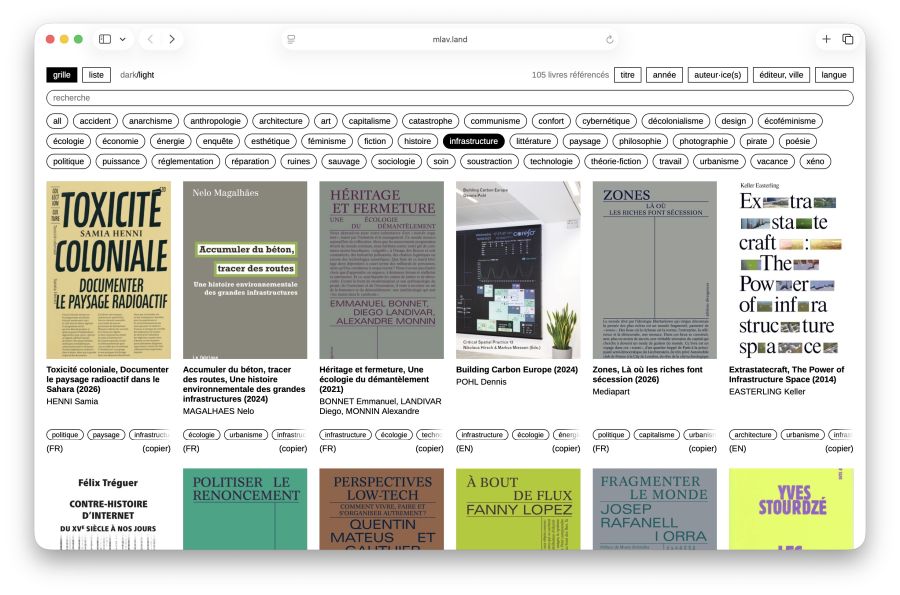The height and width of the screenshot is (595, 900).
Task: Click architecture tag under Extrastatecraft
Action: pyautogui.click(x=753, y=435)
